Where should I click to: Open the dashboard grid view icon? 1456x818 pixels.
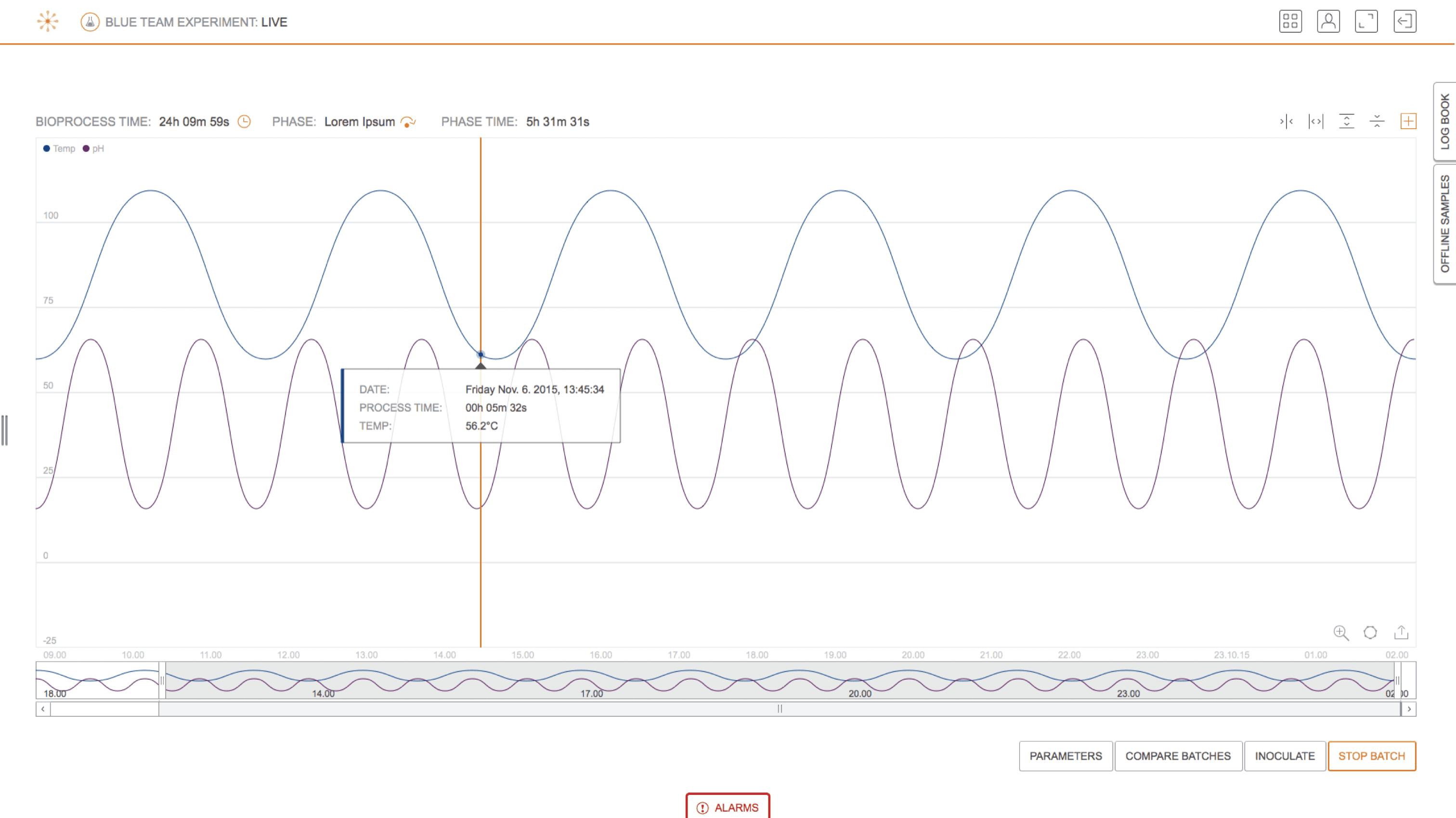point(1290,22)
